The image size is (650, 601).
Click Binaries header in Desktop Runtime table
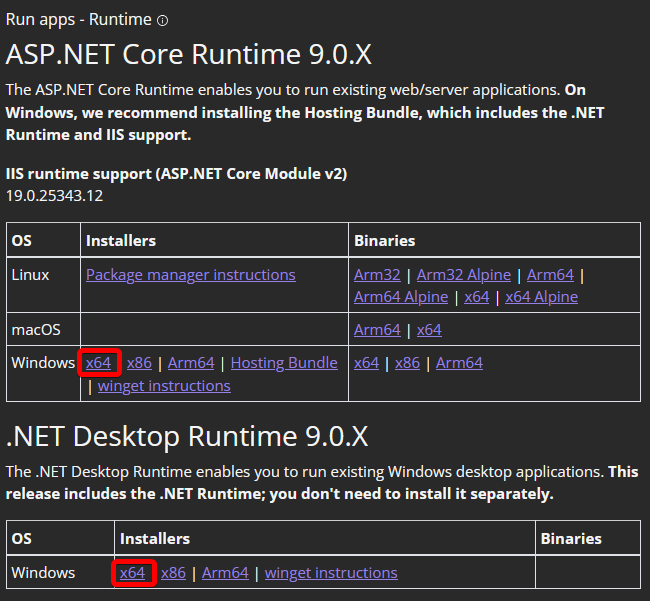(571, 539)
